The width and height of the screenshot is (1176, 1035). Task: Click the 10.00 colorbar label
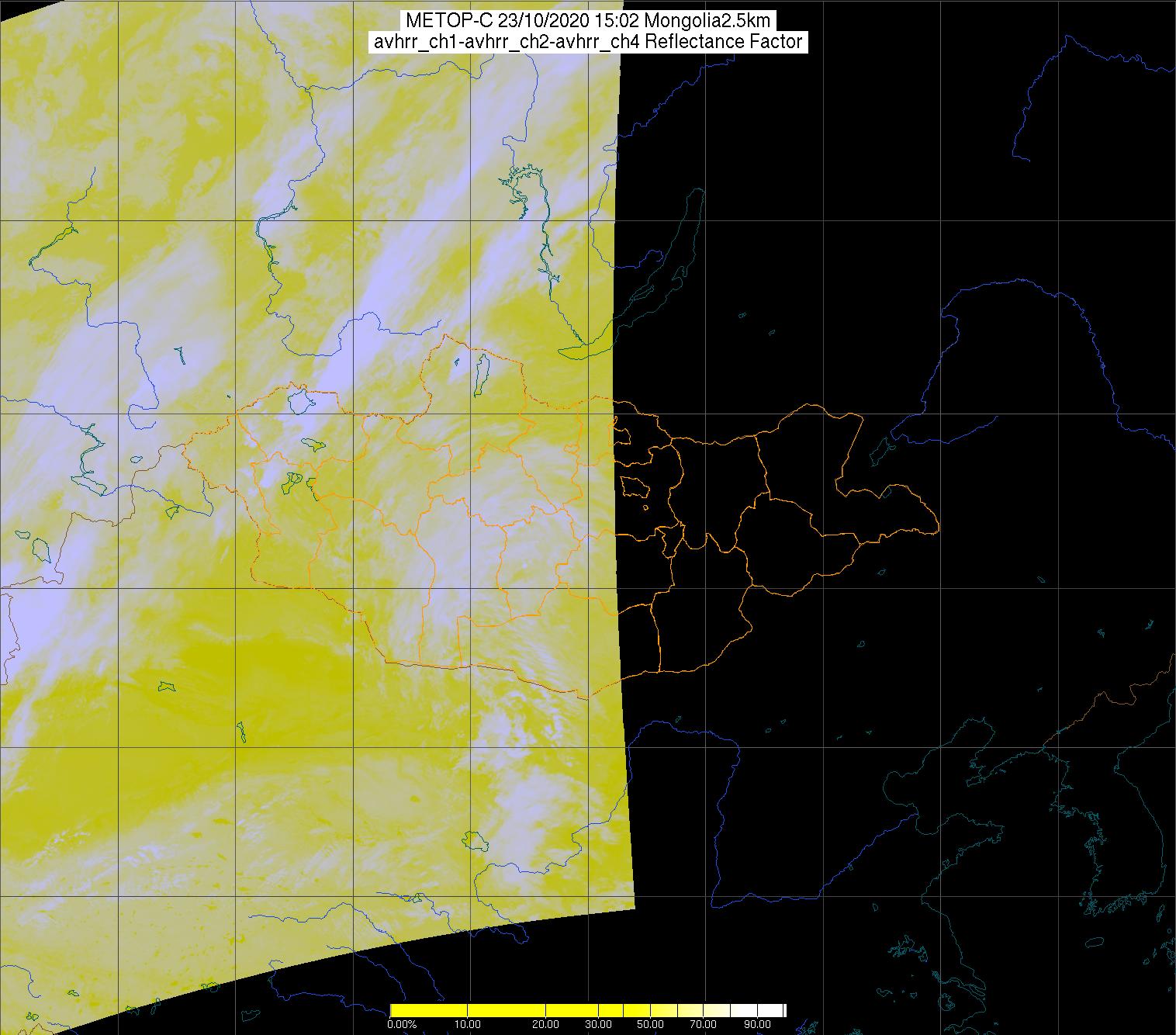[468, 1024]
